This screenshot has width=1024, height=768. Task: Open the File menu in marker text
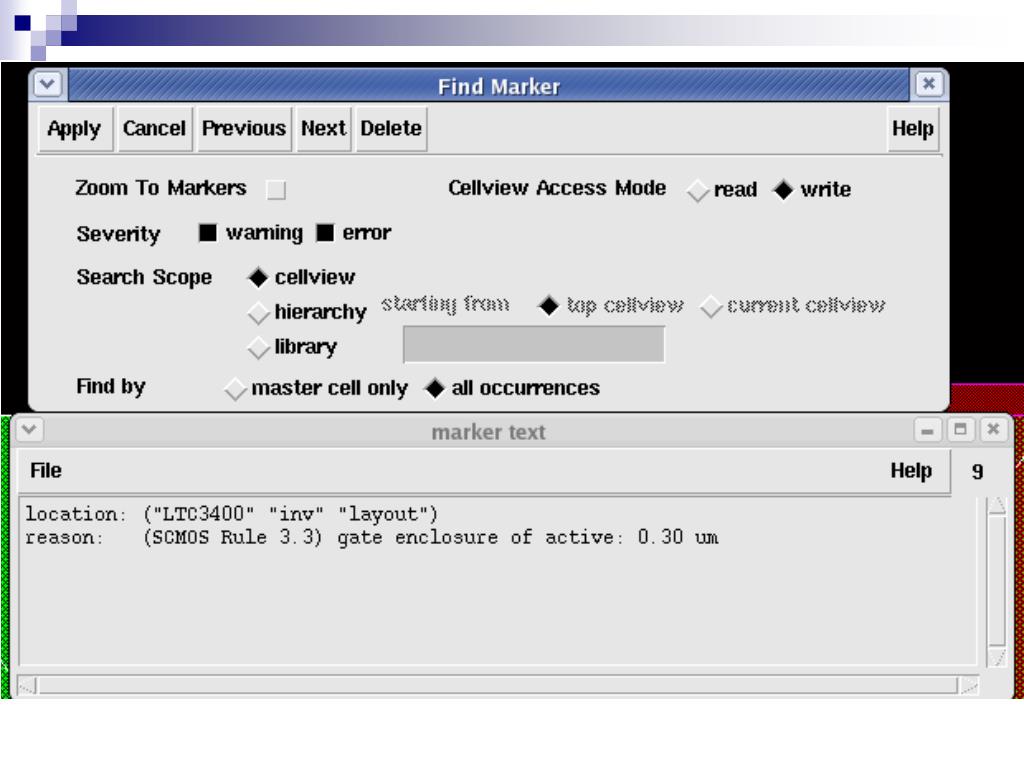[x=46, y=471]
